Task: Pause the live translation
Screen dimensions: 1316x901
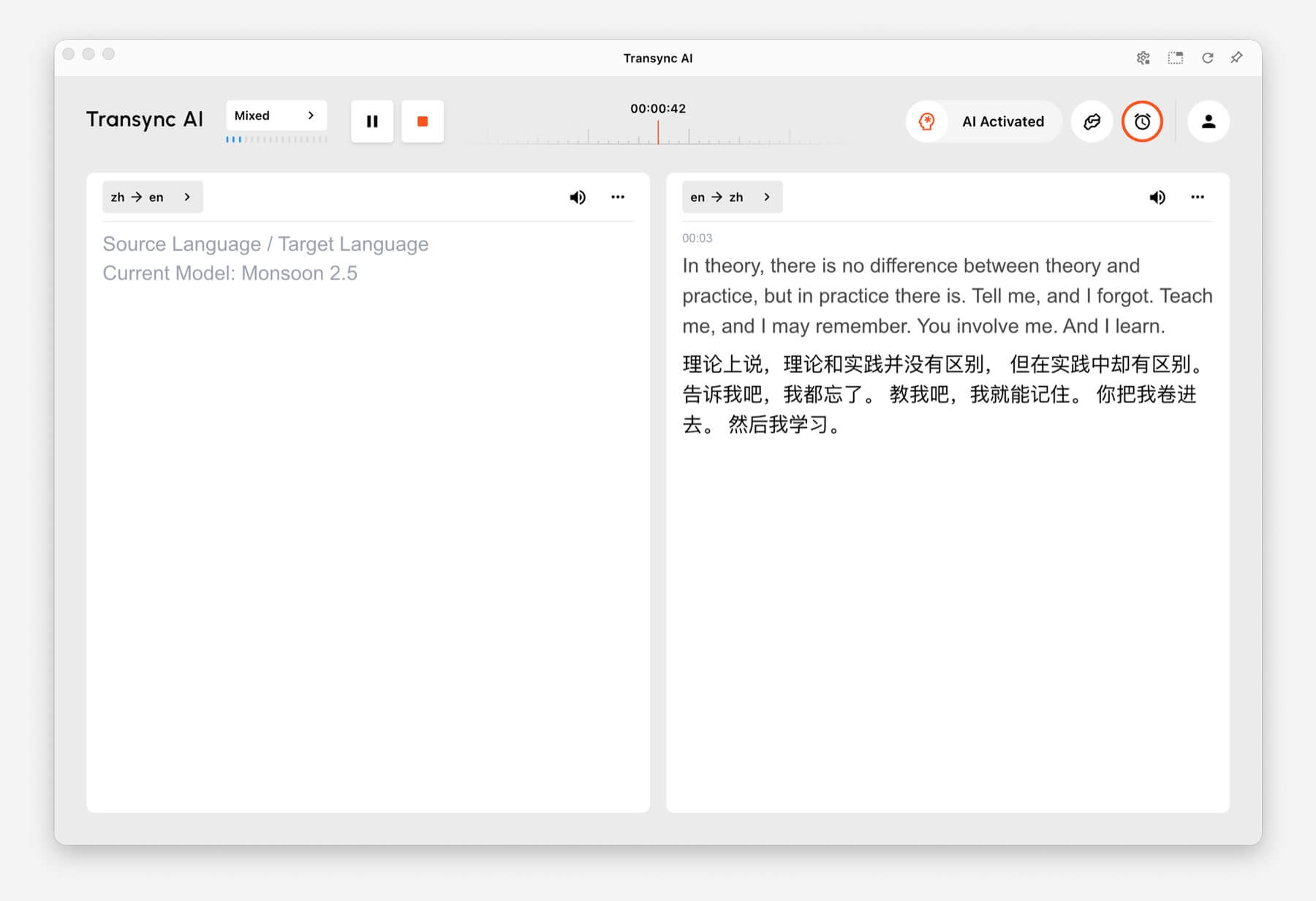Action: (372, 121)
